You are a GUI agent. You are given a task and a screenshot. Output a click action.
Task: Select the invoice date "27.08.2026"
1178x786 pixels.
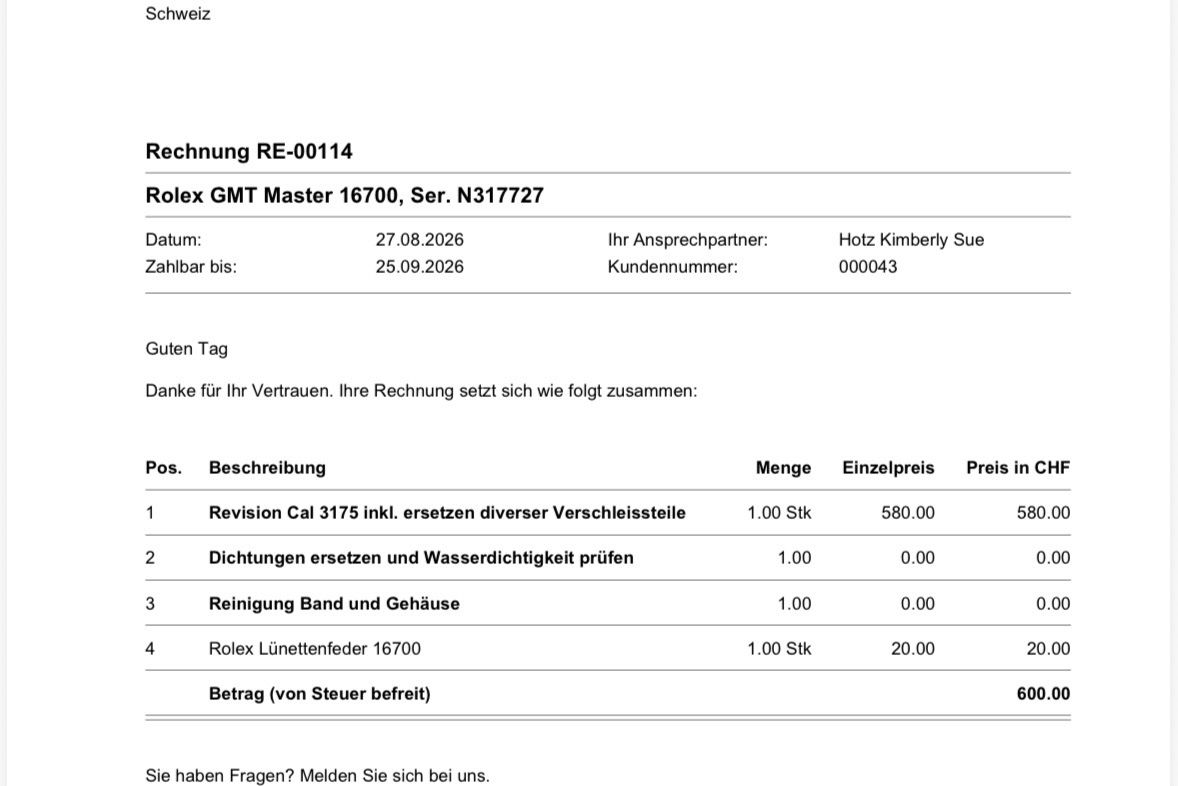point(419,240)
